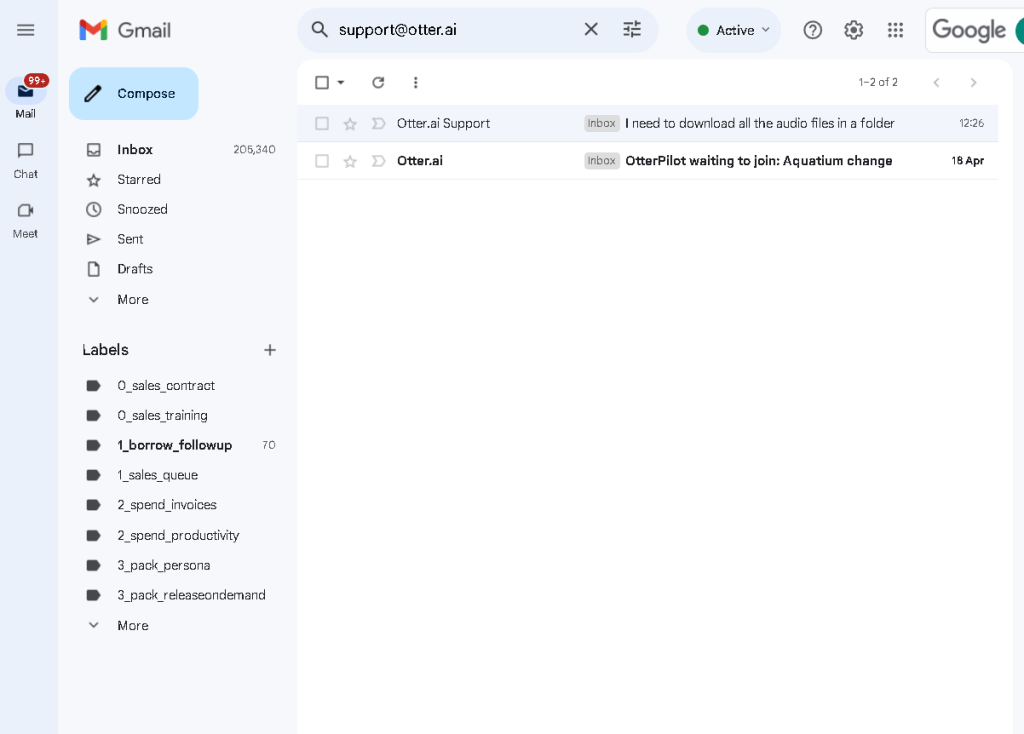Tick the checkbox for Otter.ai Support email
Image resolution: width=1024 pixels, height=734 pixels.
point(322,123)
